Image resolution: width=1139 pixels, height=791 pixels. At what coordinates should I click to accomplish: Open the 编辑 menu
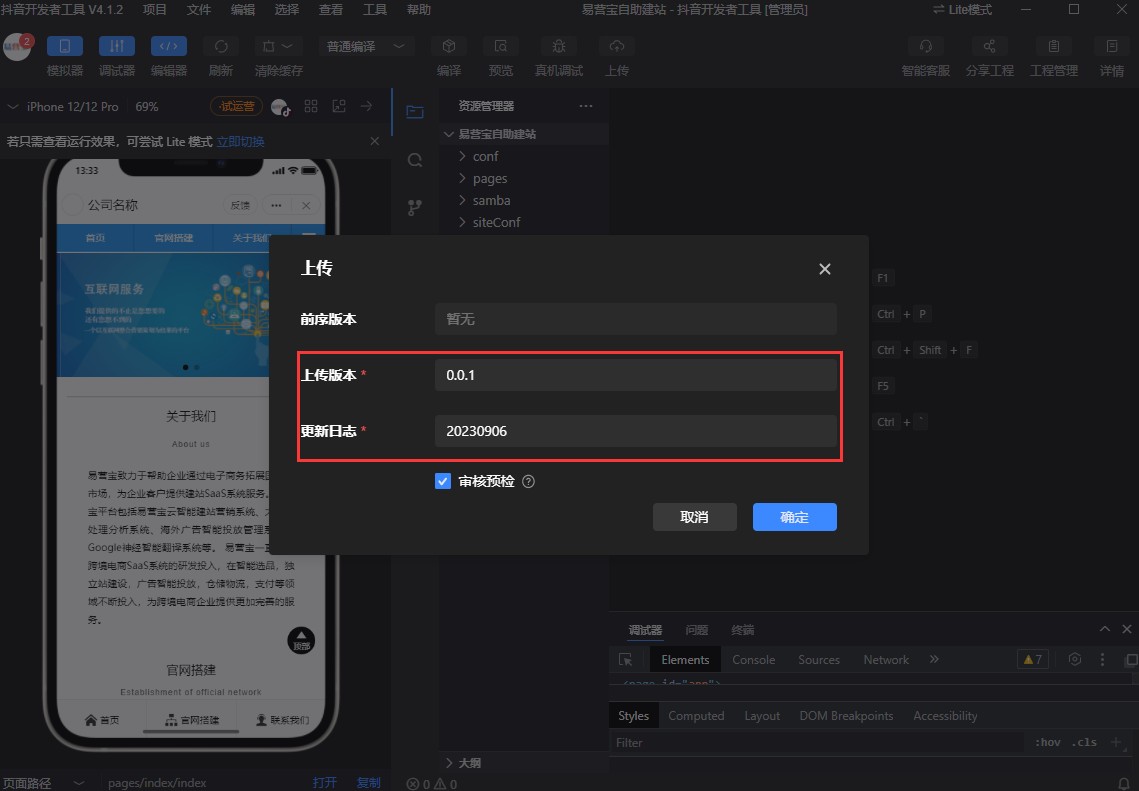coord(243,9)
